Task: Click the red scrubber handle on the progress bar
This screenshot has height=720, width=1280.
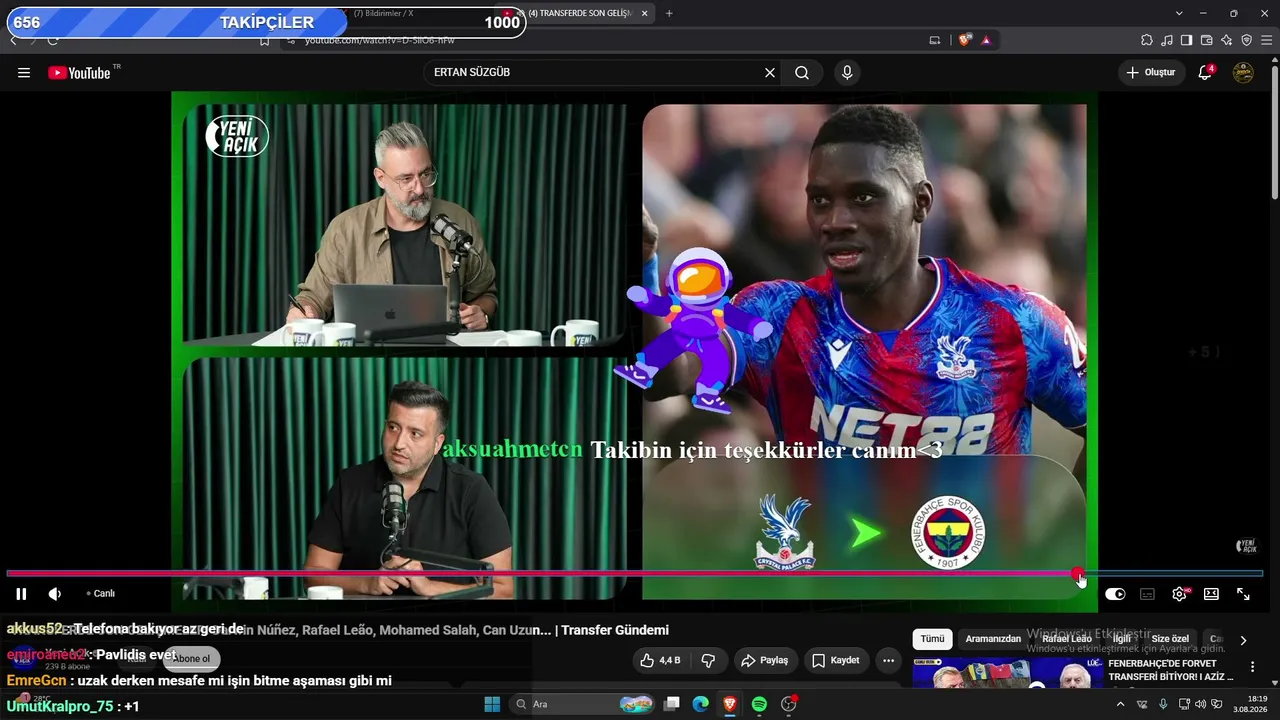Action: [x=1077, y=574]
